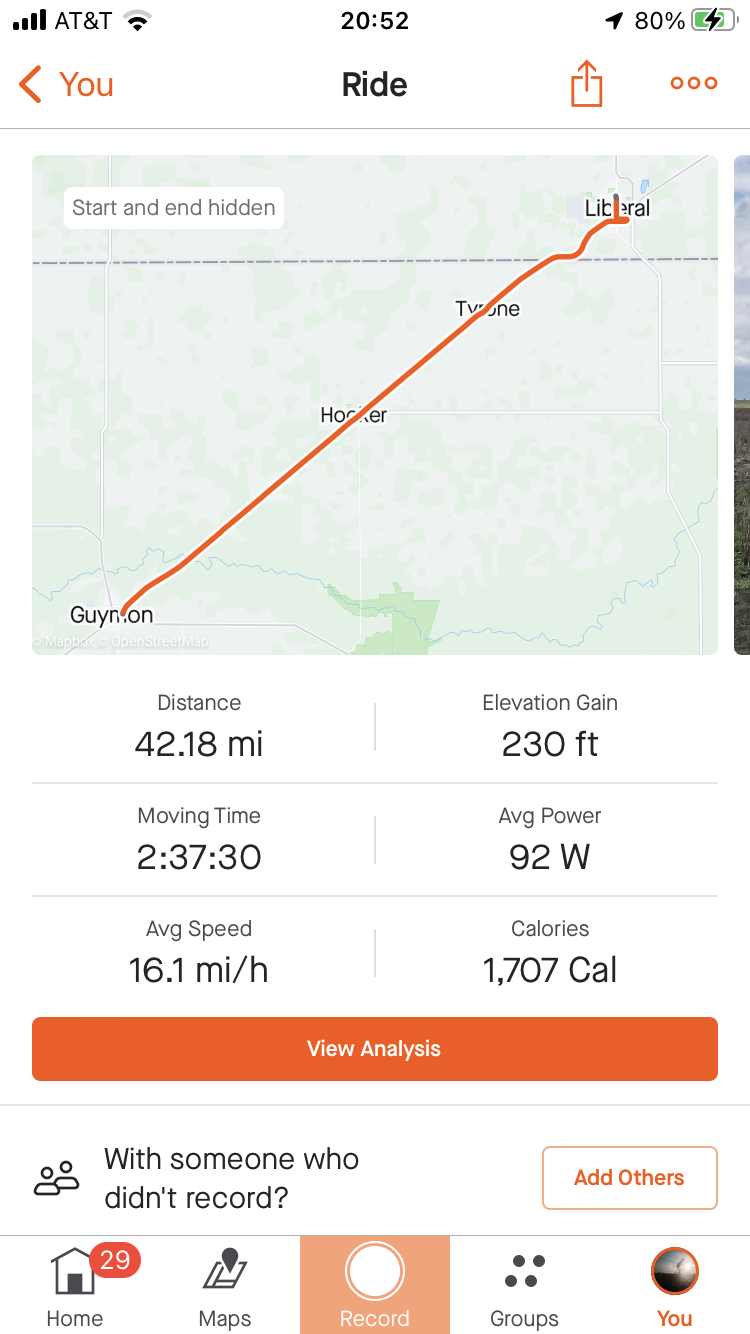Image resolution: width=750 pixels, height=1334 pixels.
Task: Tap the View Analysis button
Action: point(375,1049)
